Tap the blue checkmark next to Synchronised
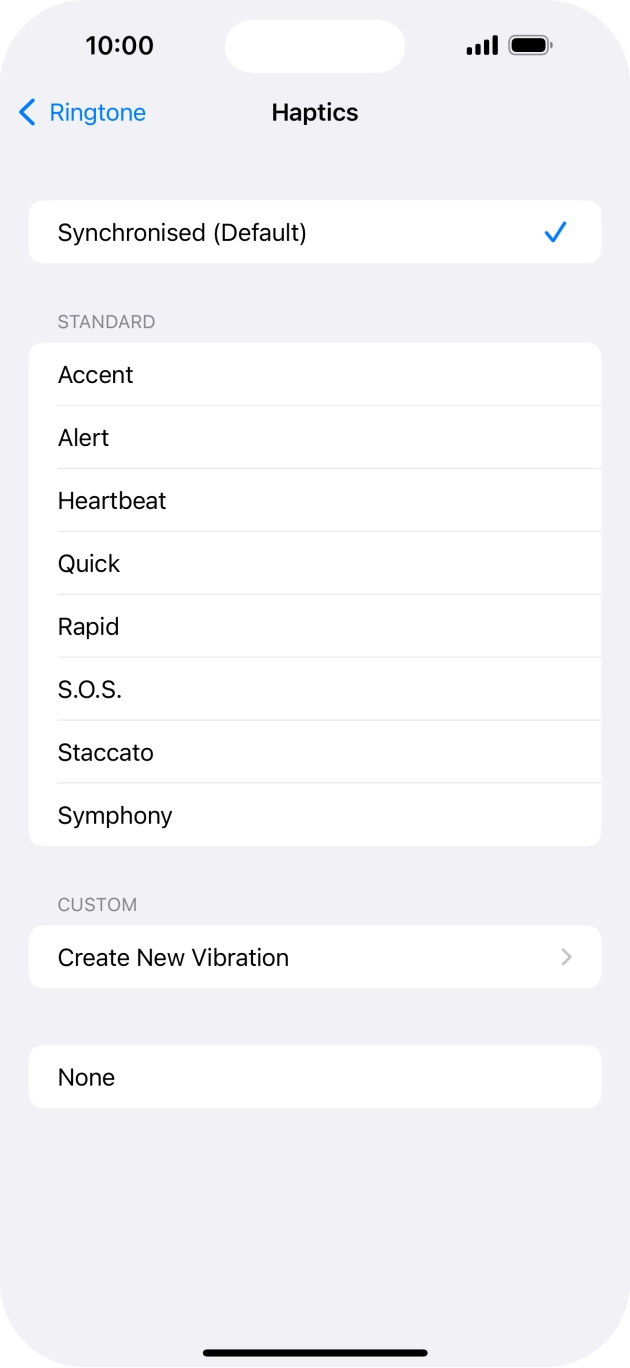The image size is (630, 1368). point(556,232)
